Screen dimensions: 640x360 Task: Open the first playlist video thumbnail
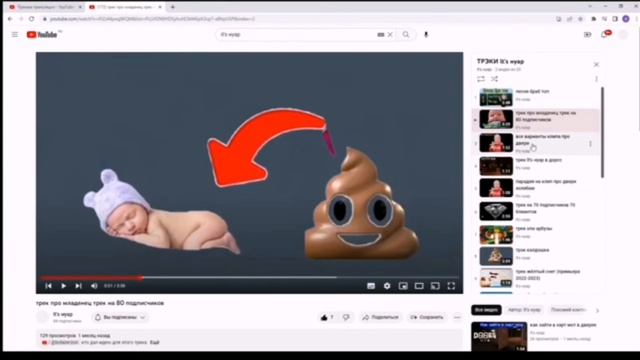pos(496,97)
